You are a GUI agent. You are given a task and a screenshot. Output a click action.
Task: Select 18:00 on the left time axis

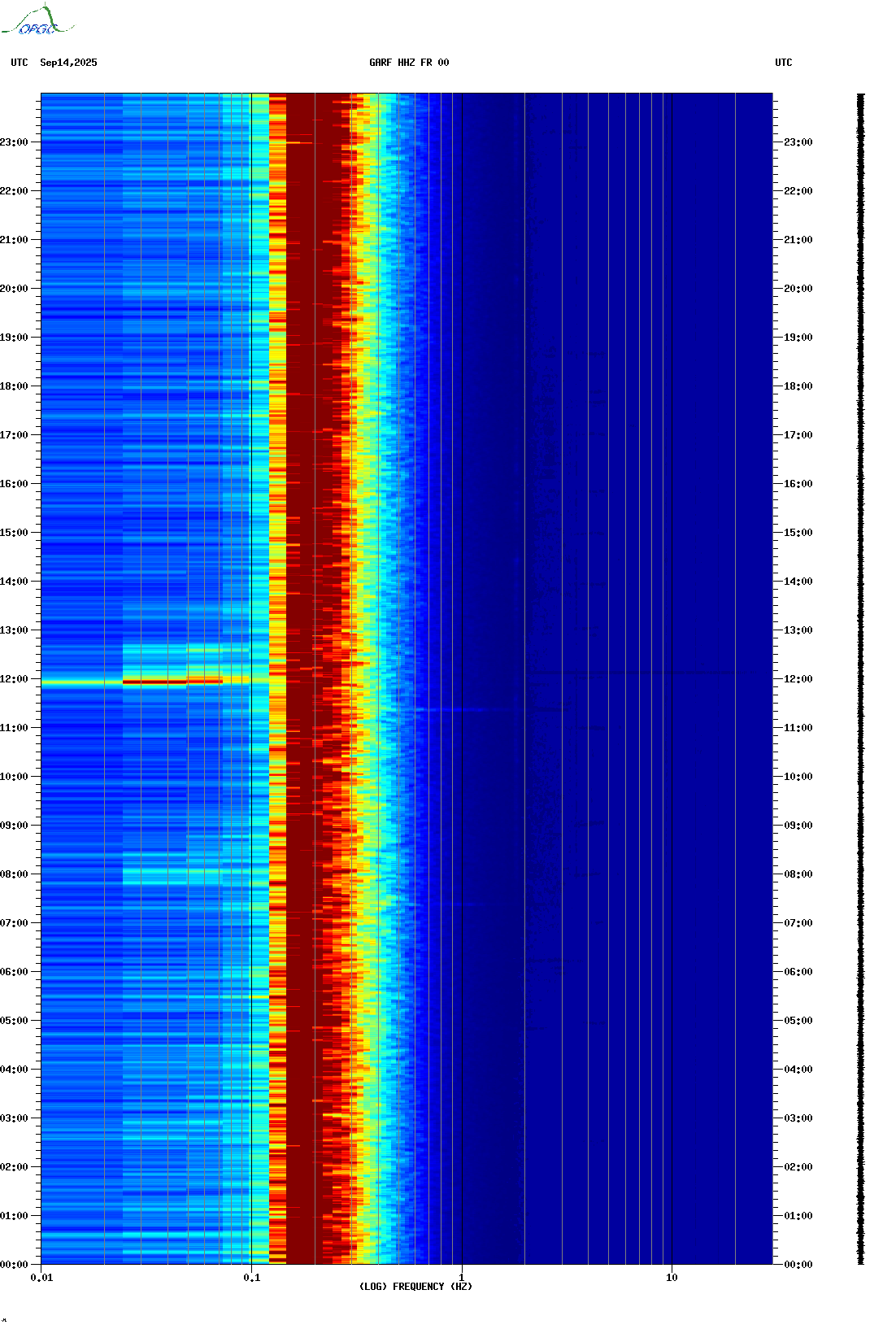pos(14,386)
